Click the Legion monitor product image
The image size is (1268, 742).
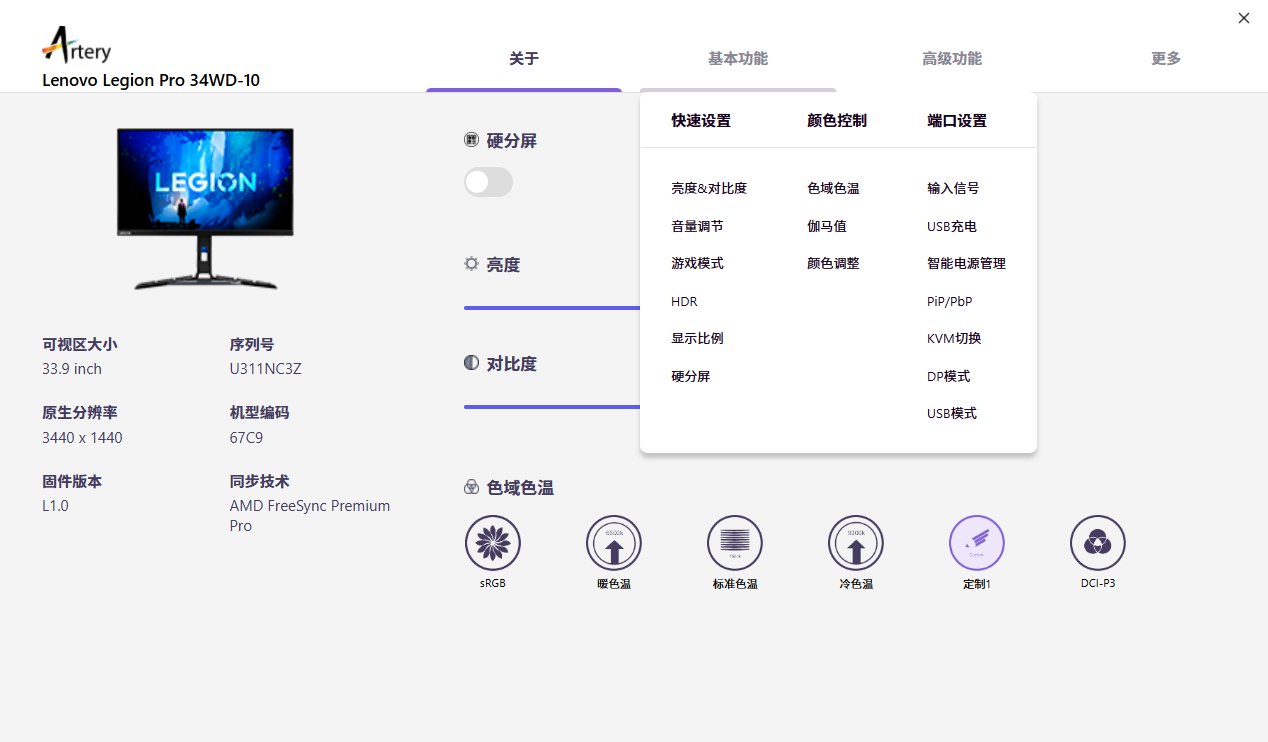pos(205,207)
